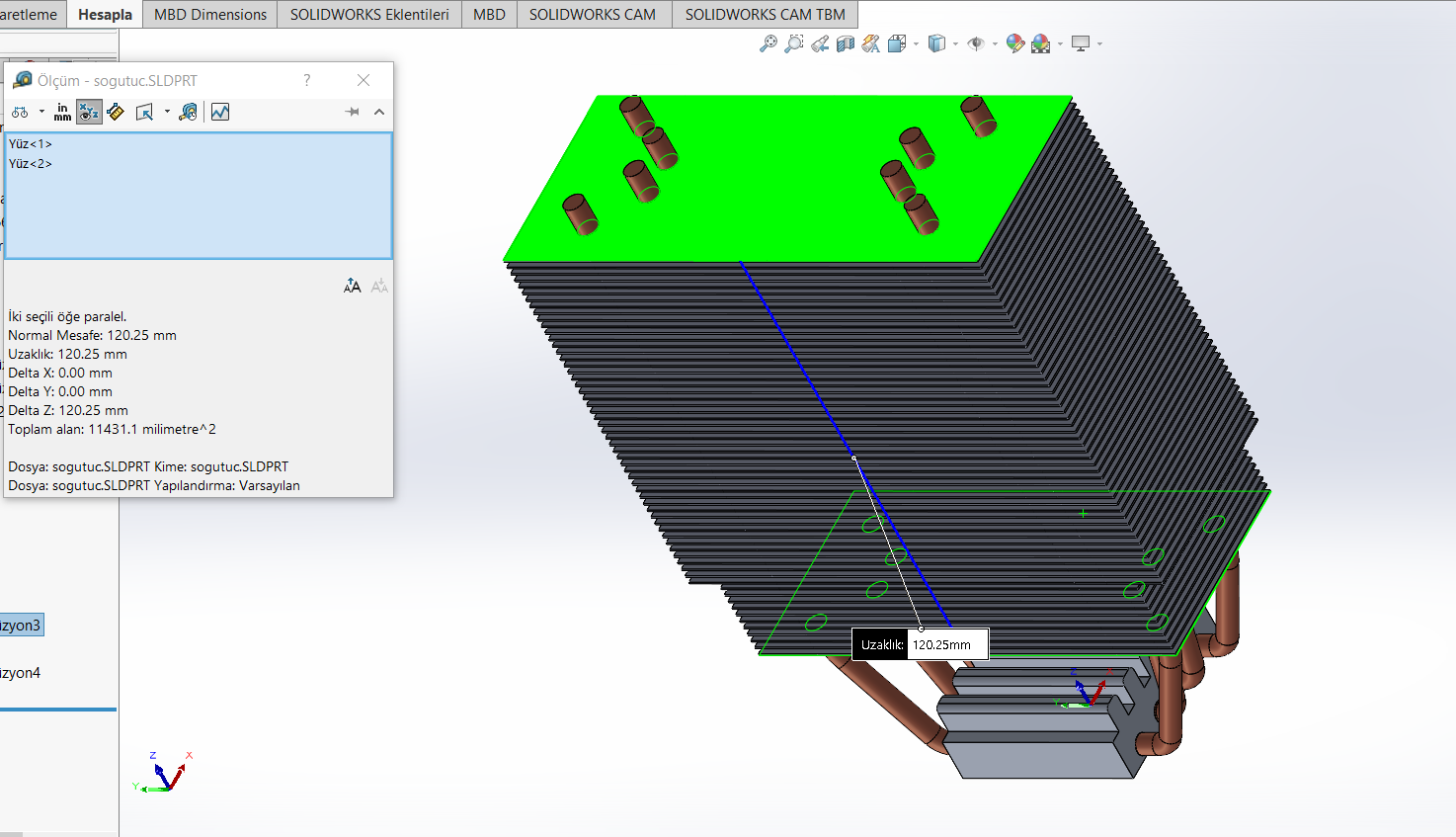
Task: Open View Orientation dropdown arrow
Action: (917, 44)
